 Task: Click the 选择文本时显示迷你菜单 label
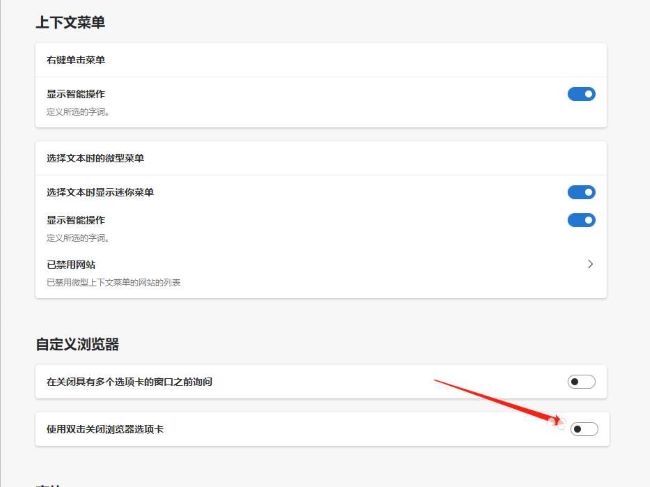coord(100,192)
